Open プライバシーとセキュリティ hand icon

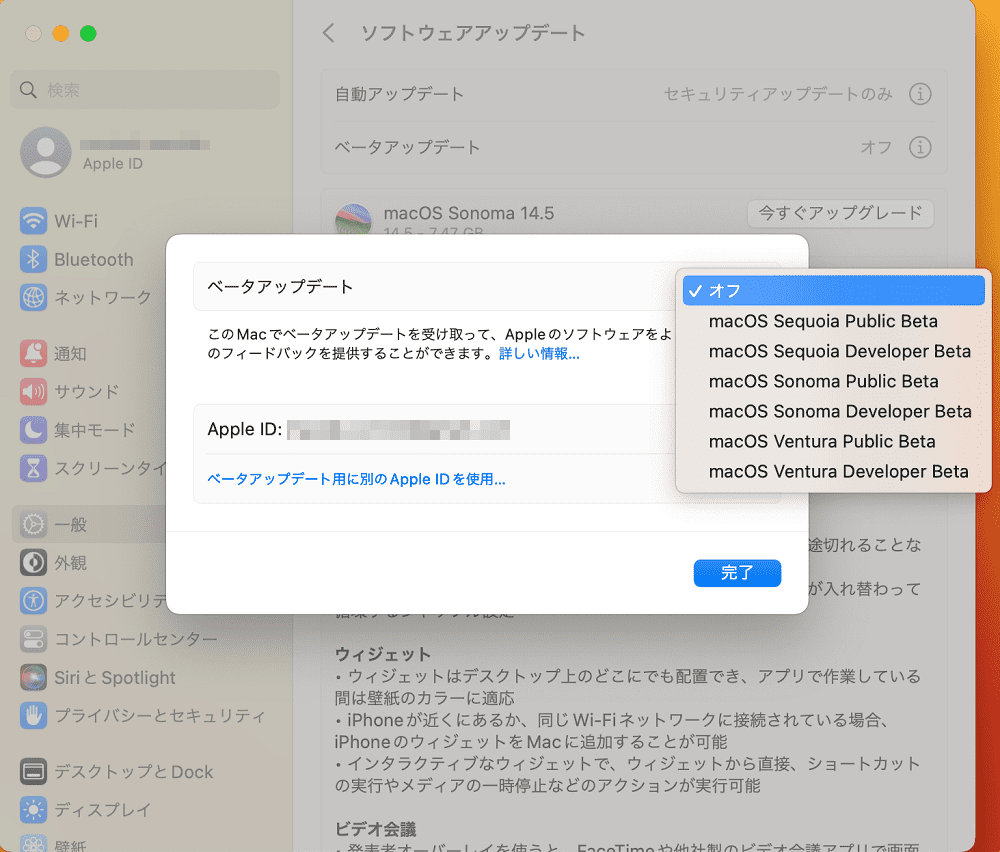tap(33, 716)
